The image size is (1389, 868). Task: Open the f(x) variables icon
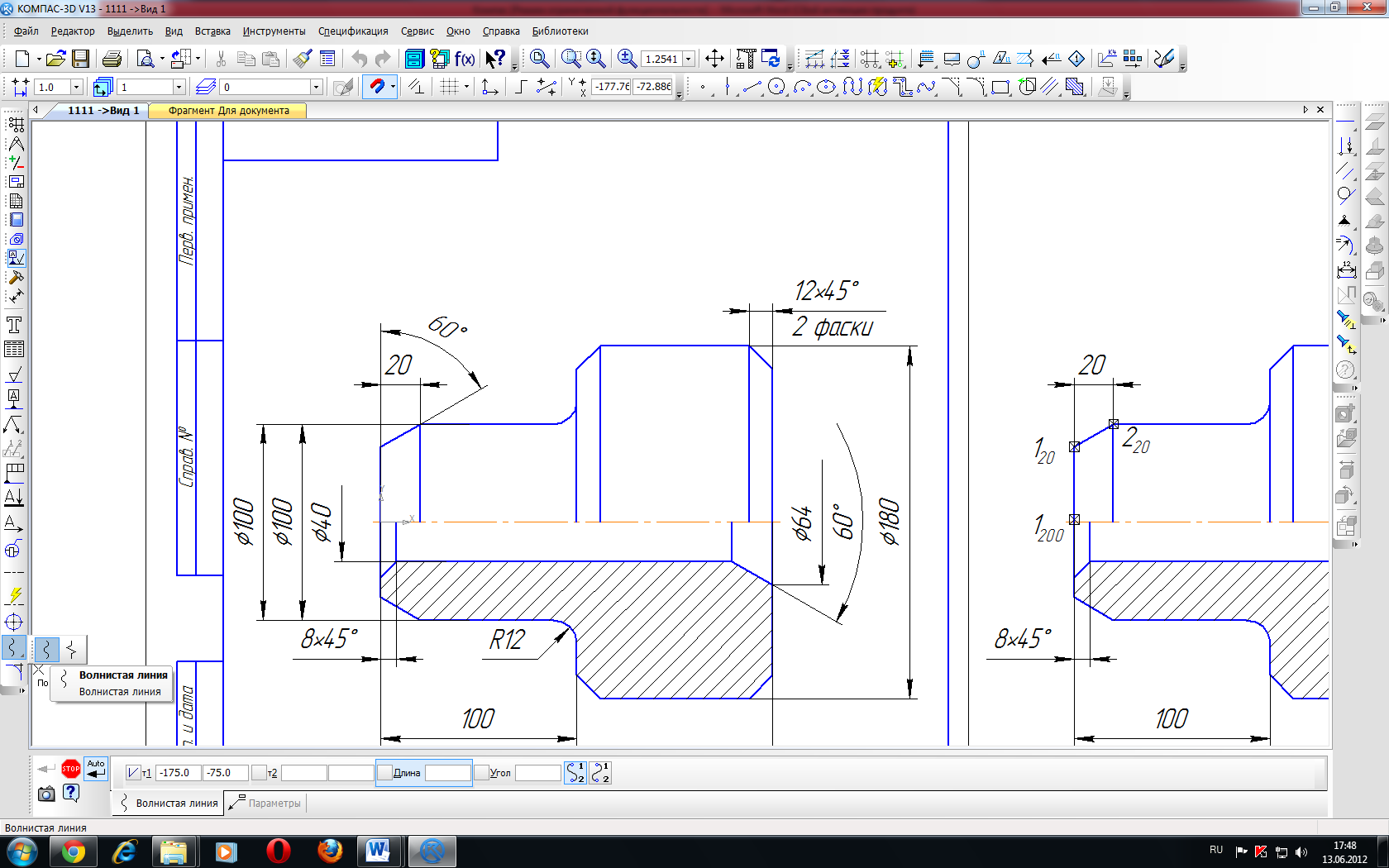[465, 59]
